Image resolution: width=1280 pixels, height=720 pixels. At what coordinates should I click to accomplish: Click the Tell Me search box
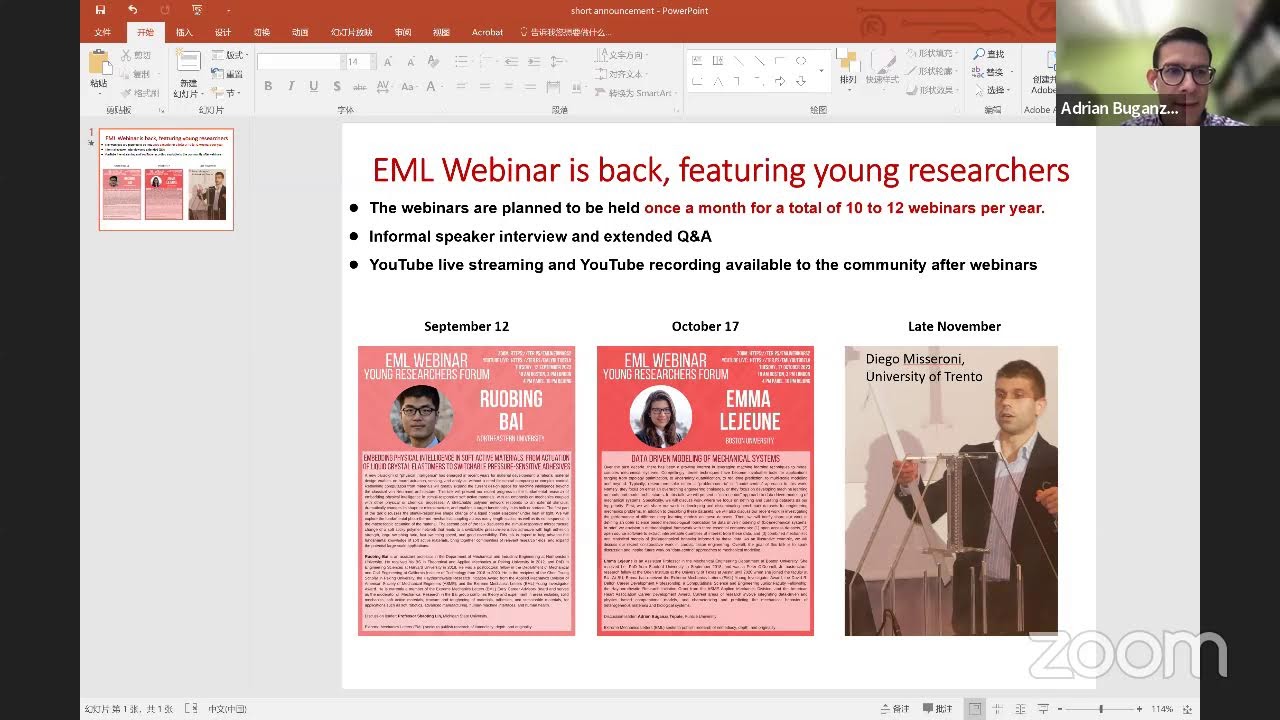(566, 32)
